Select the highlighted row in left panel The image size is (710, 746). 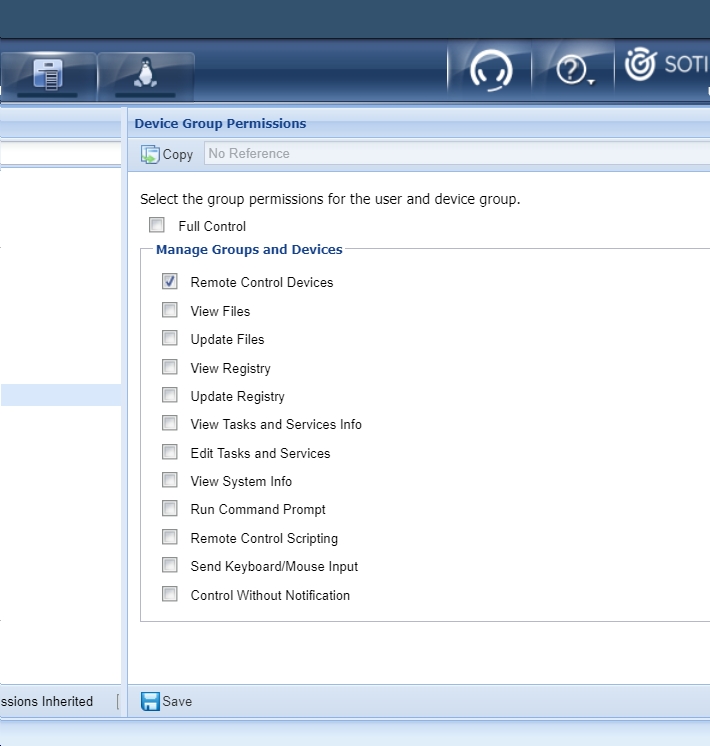pos(60,395)
